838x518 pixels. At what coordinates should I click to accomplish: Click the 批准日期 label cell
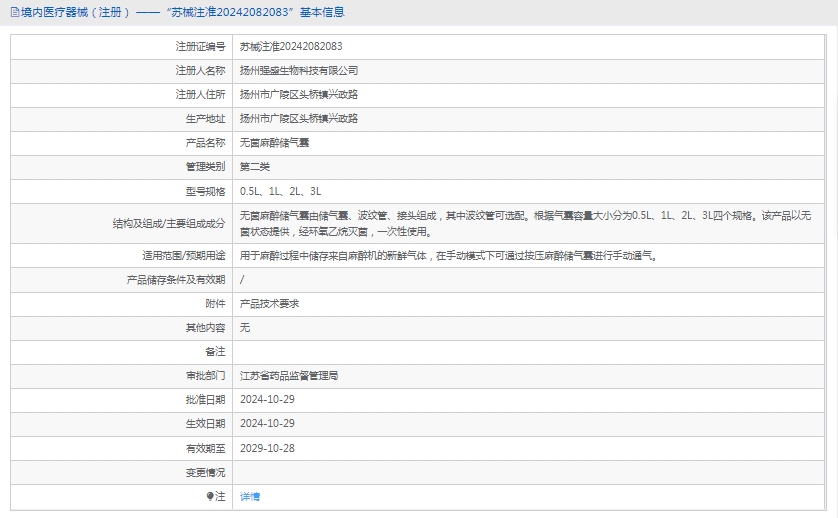click(x=205, y=400)
